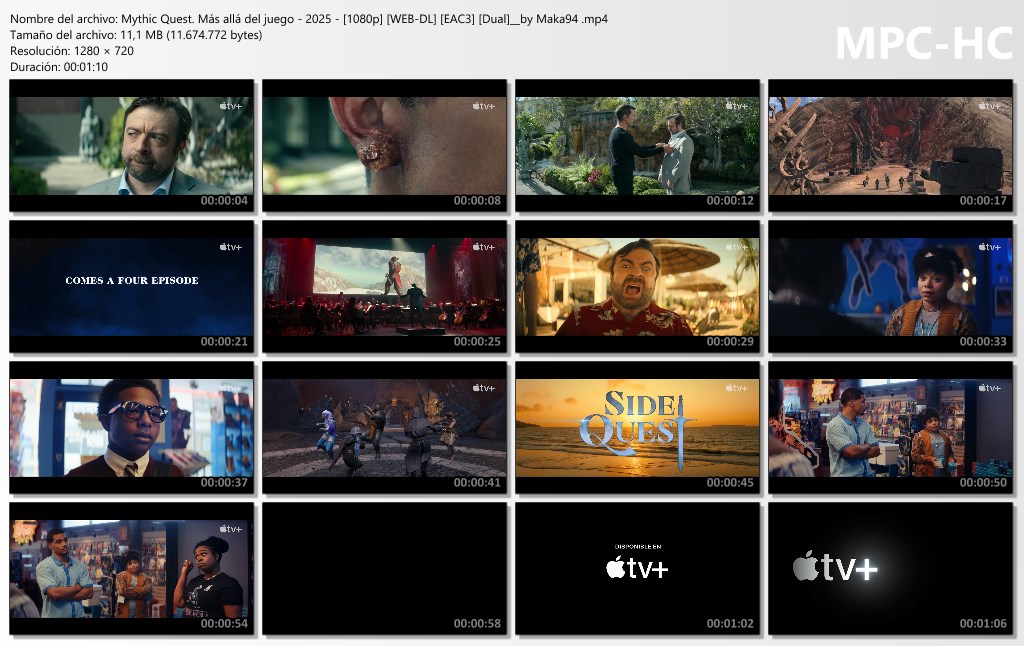The image size is (1024, 646).
Task: Click the 00:00:21 timestamp label
Action: pyautogui.click(x=224, y=342)
